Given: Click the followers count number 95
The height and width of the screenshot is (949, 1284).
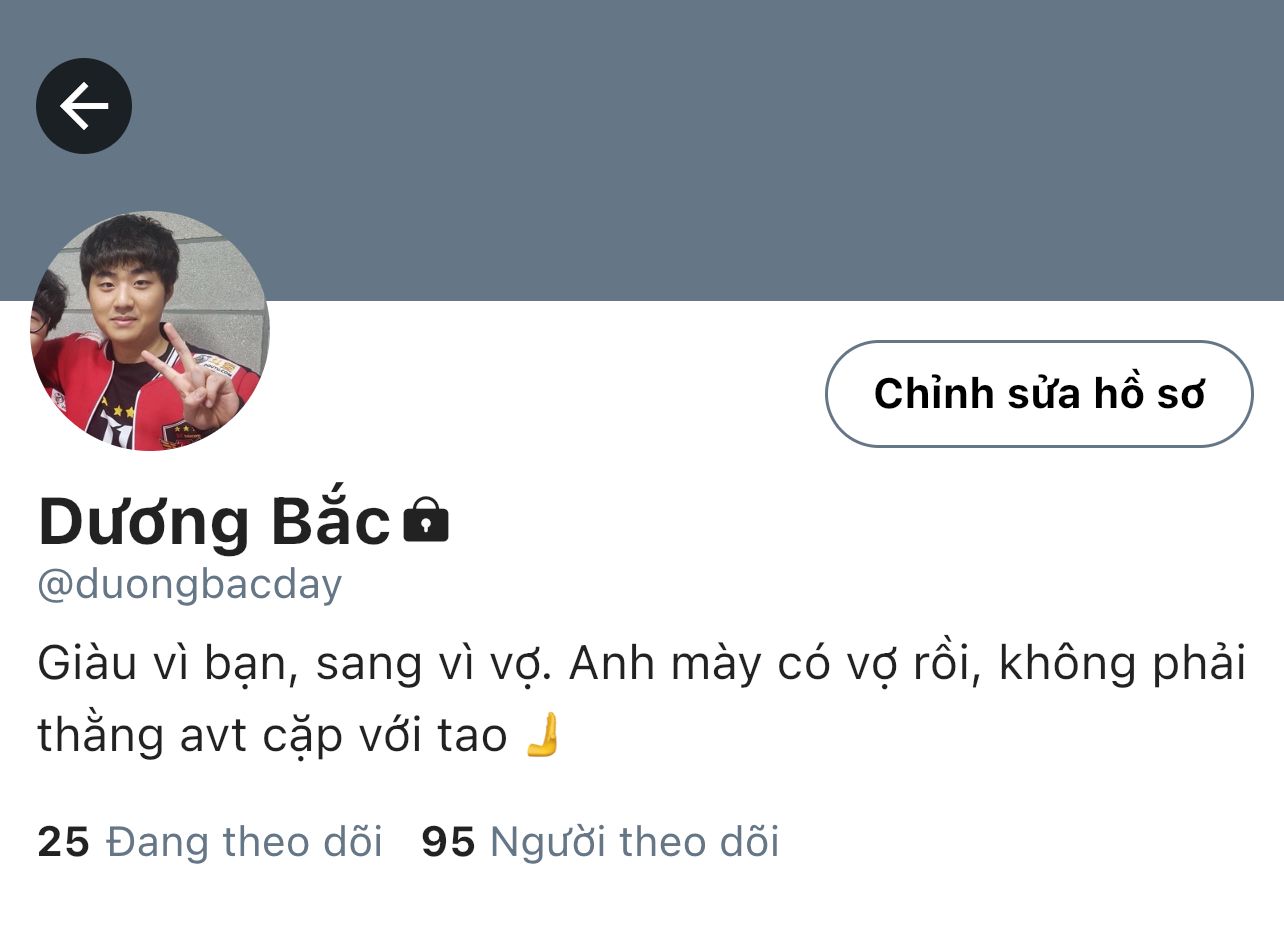Looking at the screenshot, I should 448,842.
